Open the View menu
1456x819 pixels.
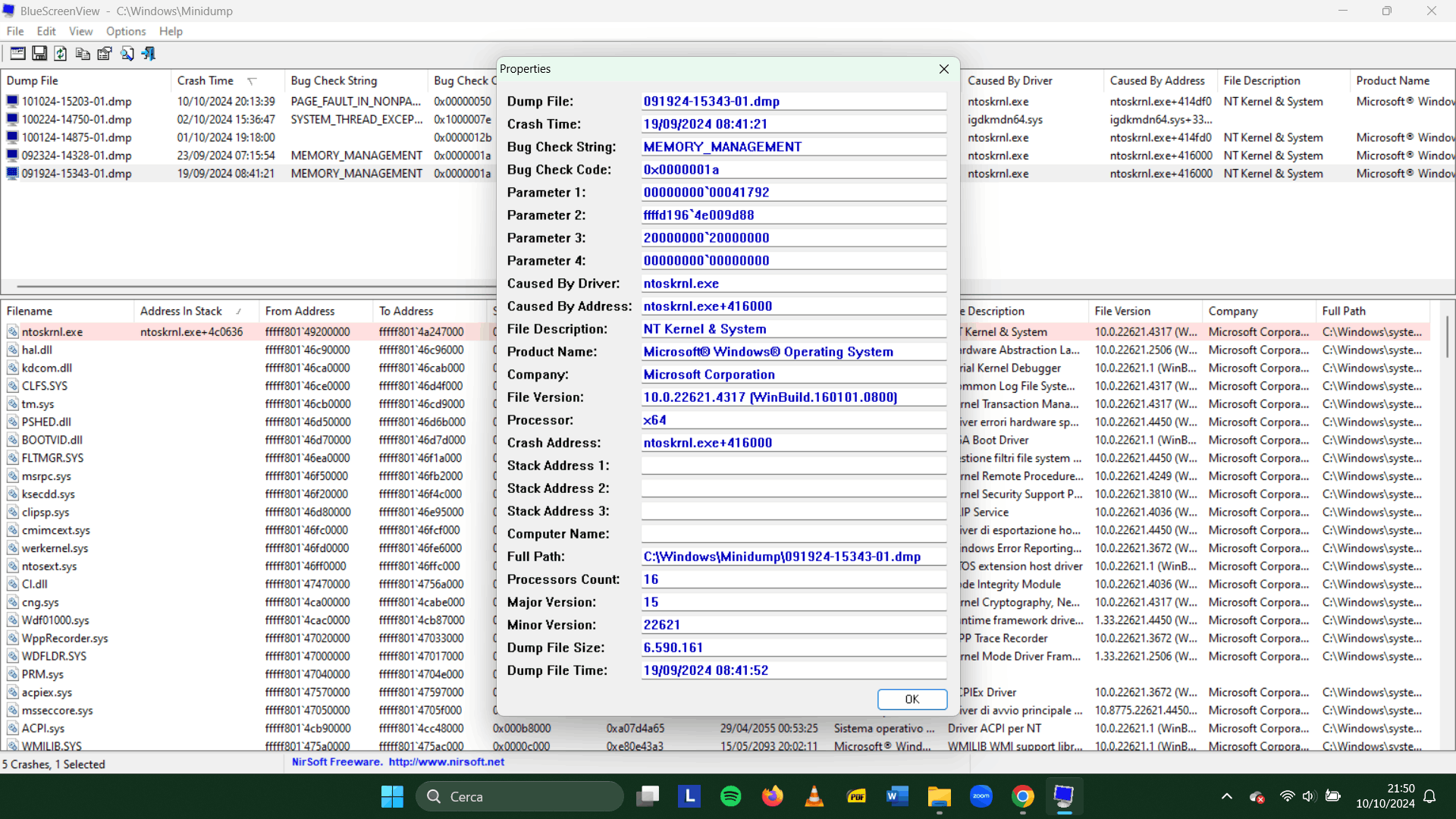[x=80, y=31]
